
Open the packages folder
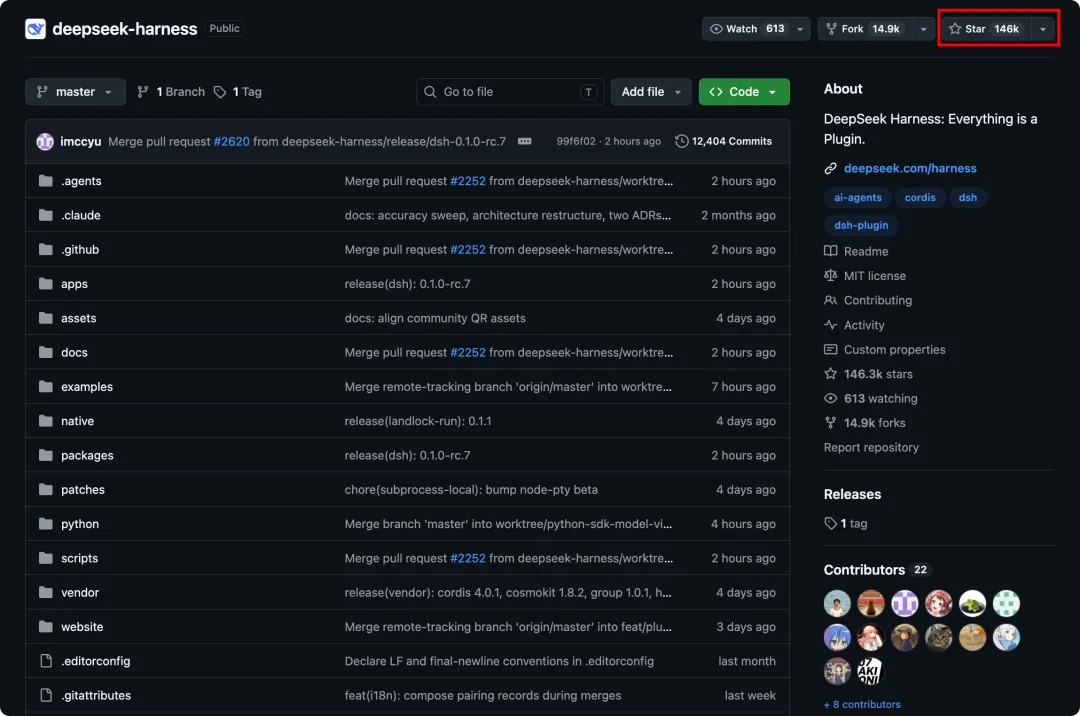pyautogui.click(x=87, y=455)
